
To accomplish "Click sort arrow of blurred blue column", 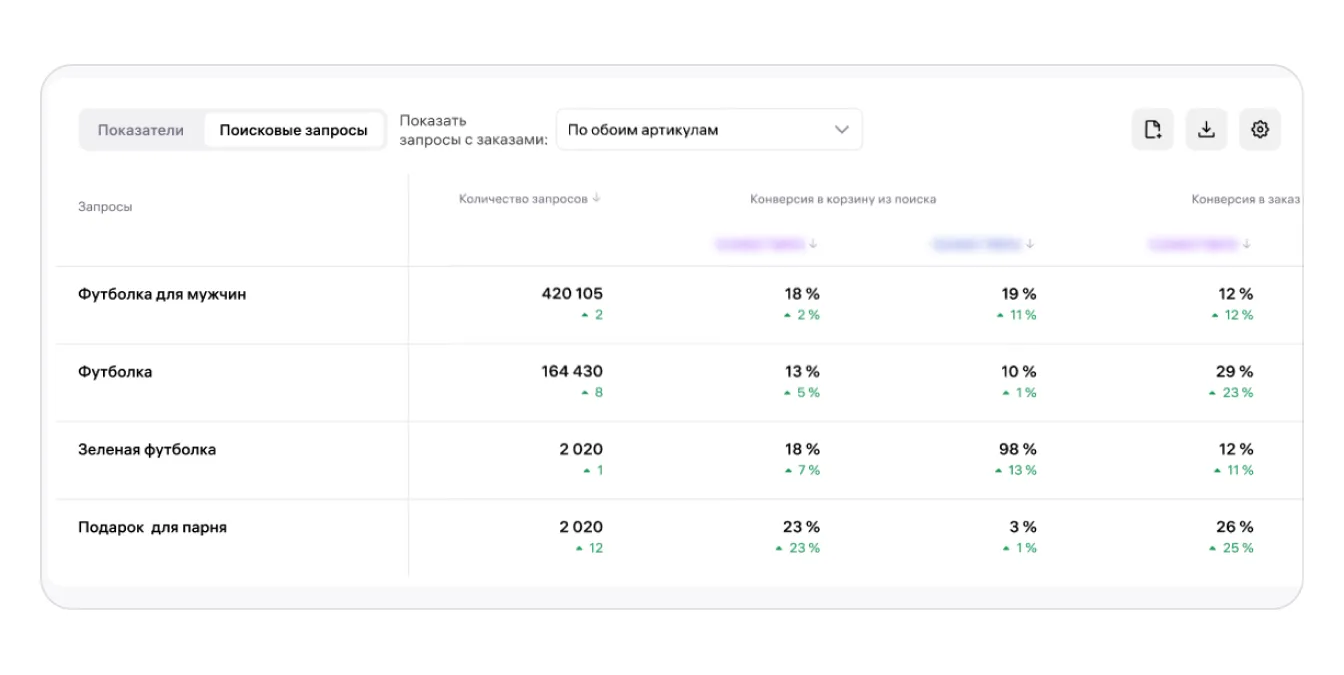I will (1030, 244).
